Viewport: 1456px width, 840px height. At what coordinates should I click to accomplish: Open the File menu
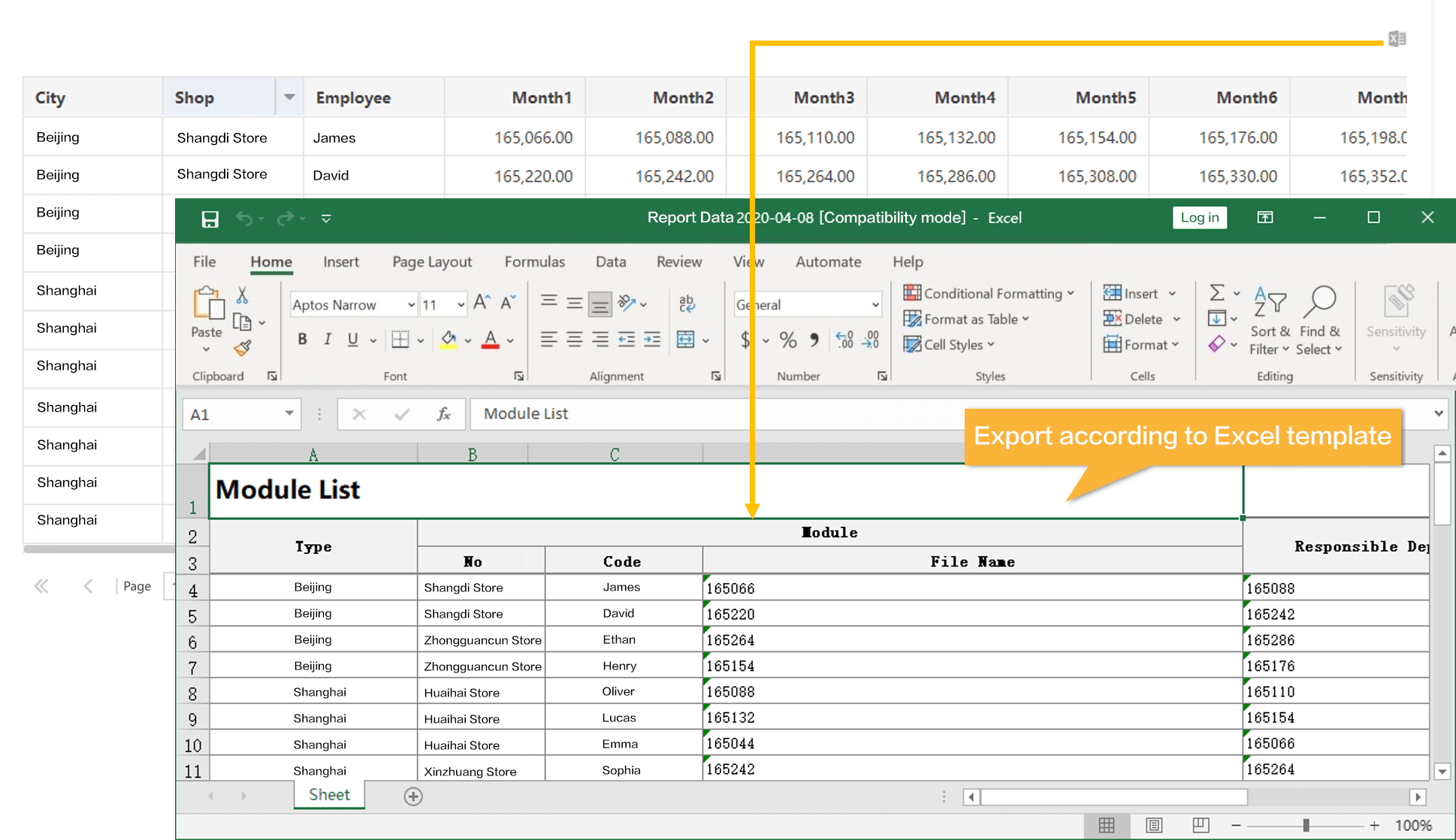point(204,261)
